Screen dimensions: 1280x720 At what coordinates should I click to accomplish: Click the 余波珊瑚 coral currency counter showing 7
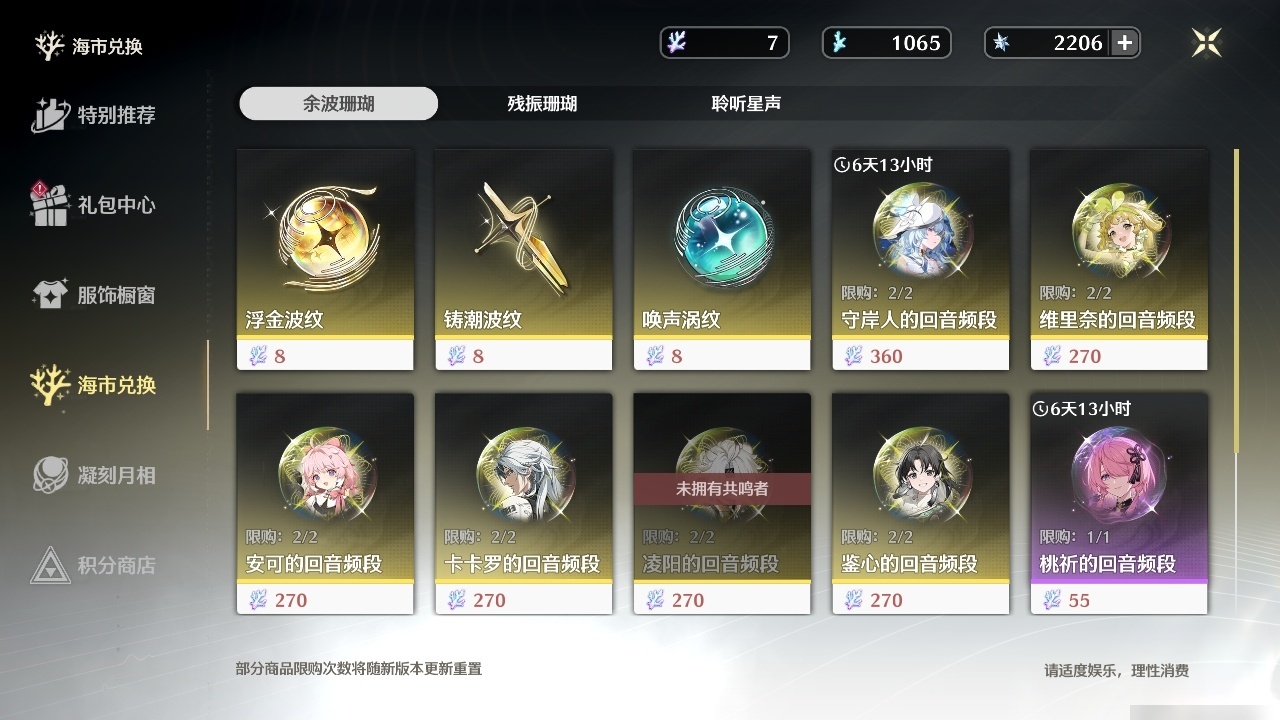click(x=725, y=43)
